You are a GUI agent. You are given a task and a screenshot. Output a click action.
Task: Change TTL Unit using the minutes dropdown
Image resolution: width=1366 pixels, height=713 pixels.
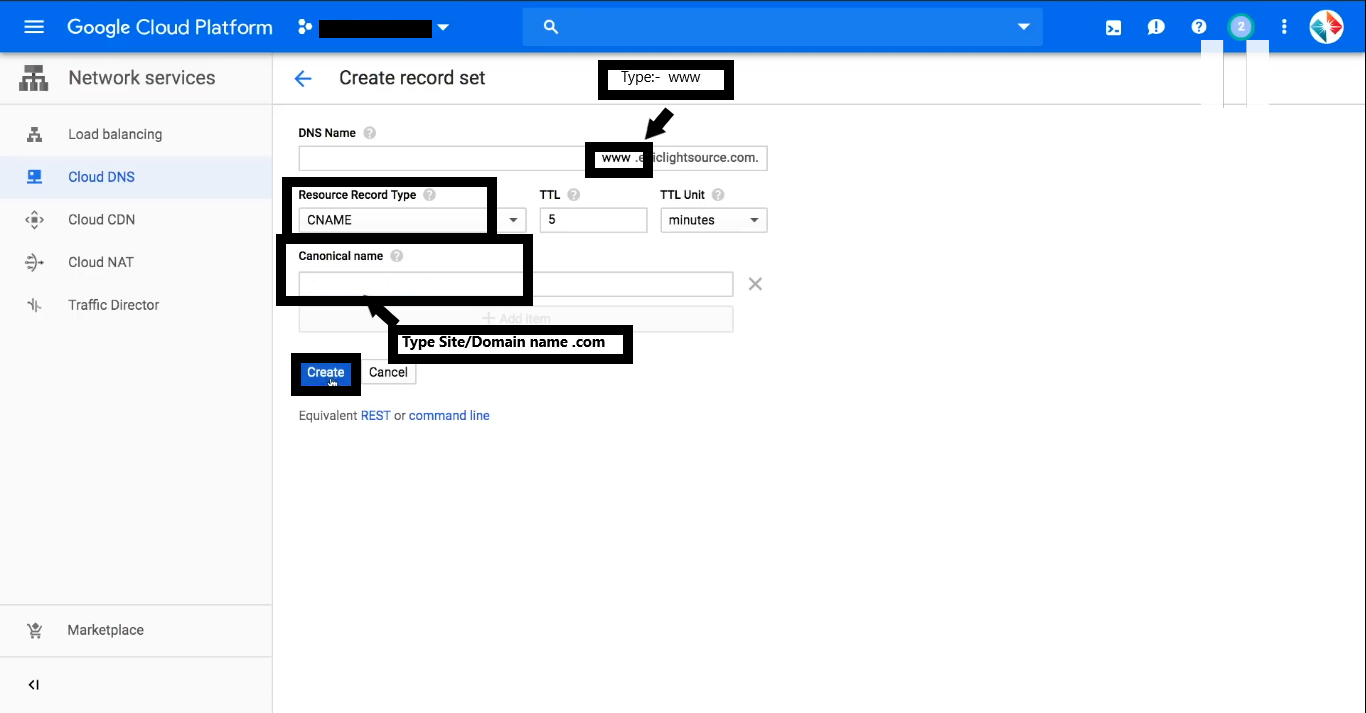tap(713, 219)
